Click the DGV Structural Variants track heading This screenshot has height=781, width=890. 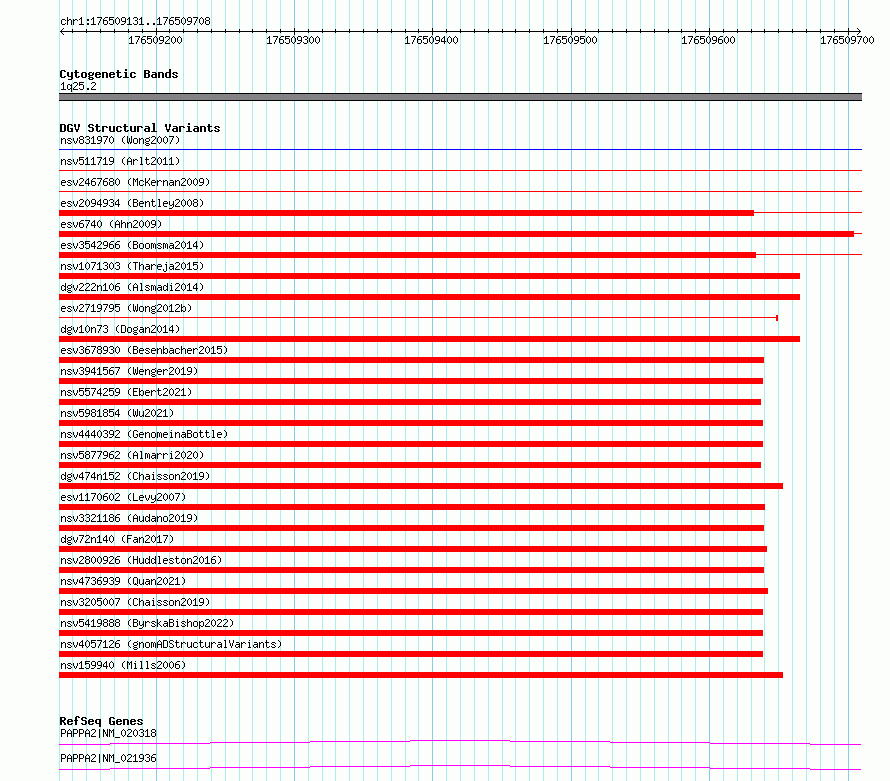[x=140, y=128]
